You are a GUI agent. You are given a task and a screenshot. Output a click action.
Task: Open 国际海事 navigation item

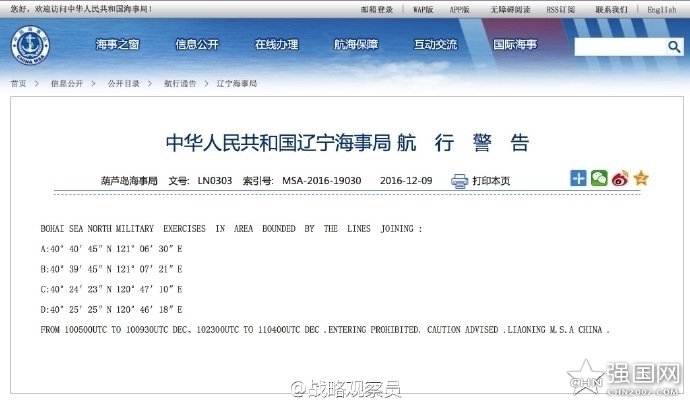point(515,45)
